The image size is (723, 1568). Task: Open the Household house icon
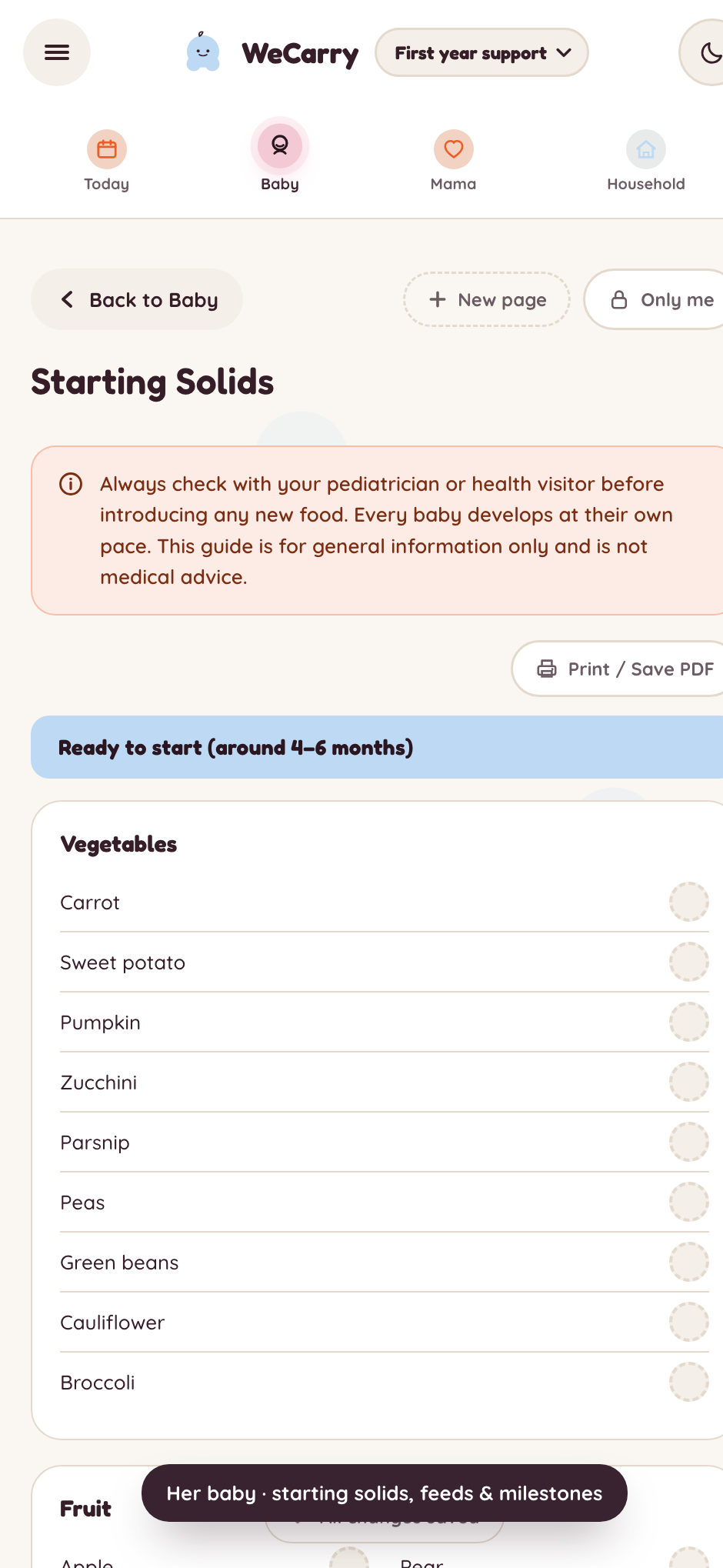click(x=646, y=149)
